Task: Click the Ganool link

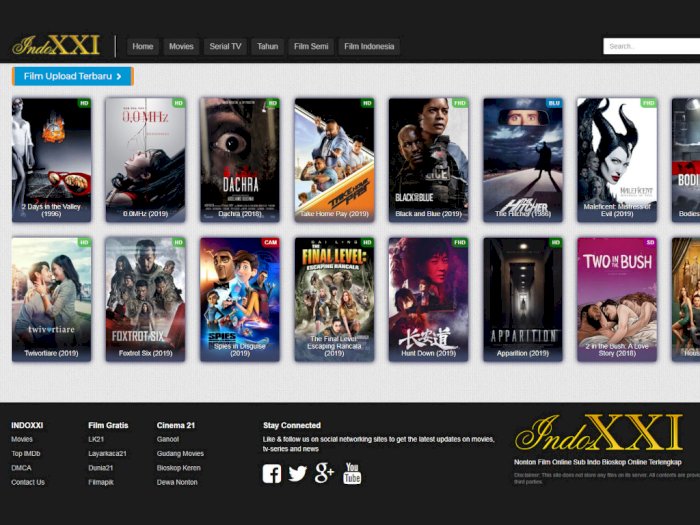Action: pyautogui.click(x=168, y=439)
